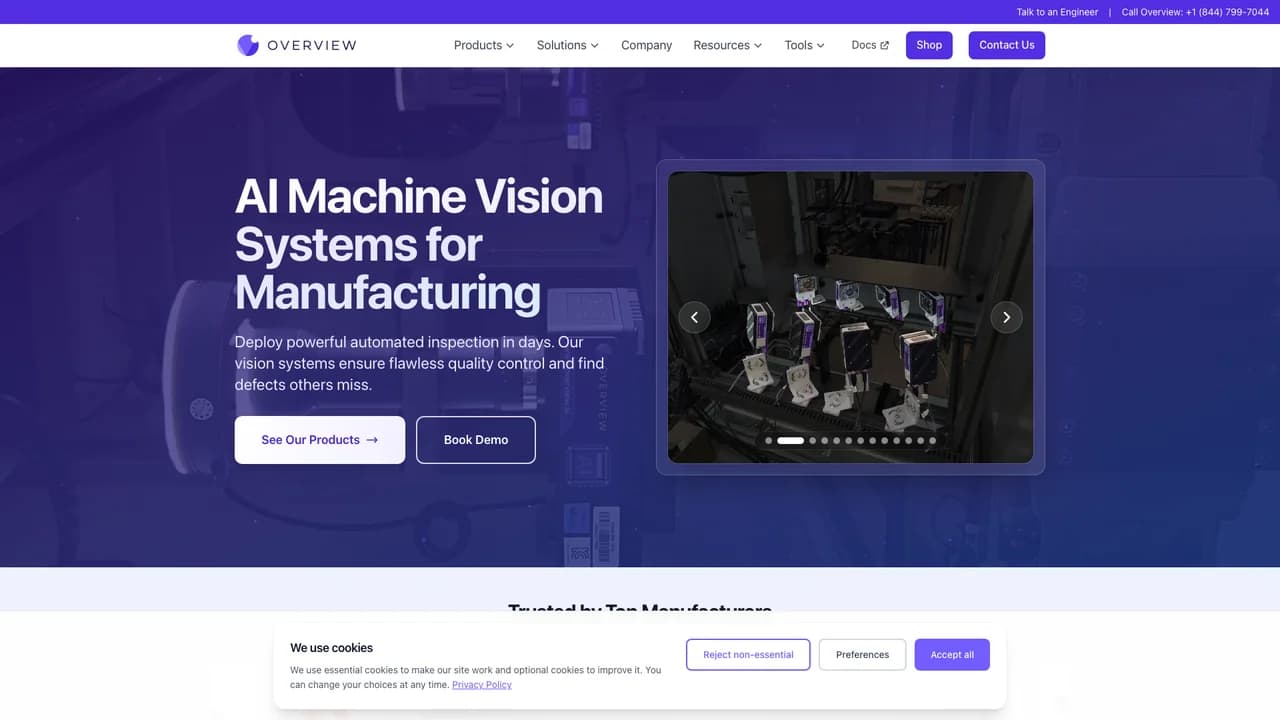Open the Resources dropdown
The width and height of the screenshot is (1280, 720).
coord(727,45)
